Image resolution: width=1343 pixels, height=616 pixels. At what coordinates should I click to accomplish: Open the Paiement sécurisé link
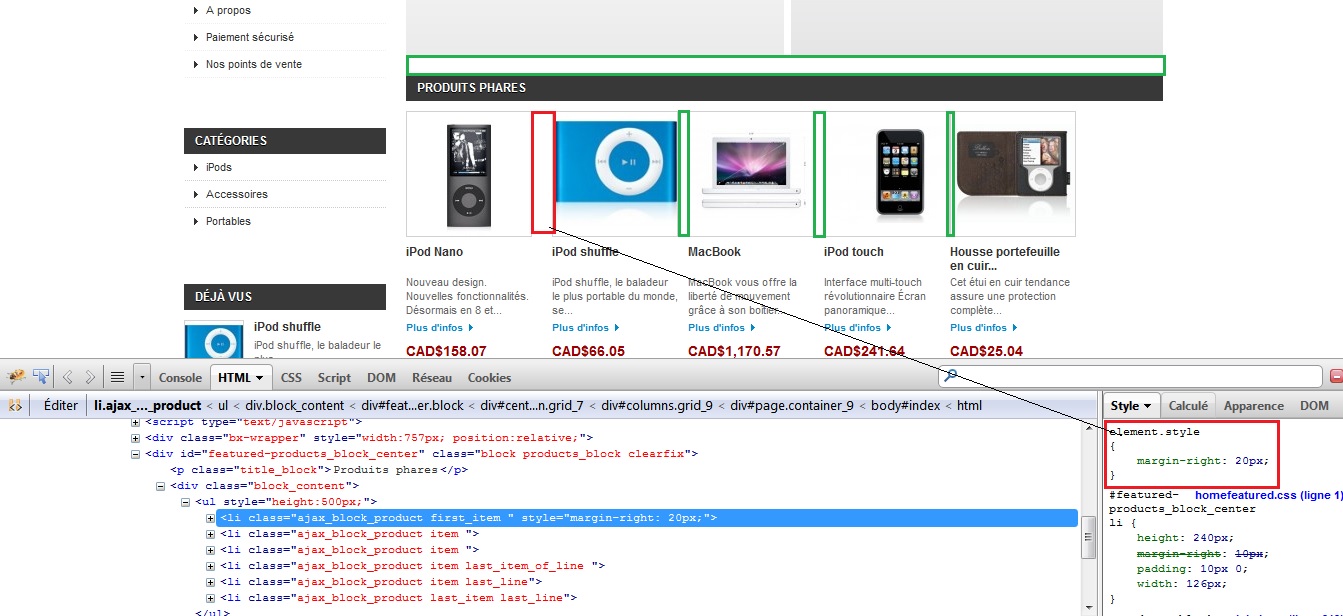250,37
